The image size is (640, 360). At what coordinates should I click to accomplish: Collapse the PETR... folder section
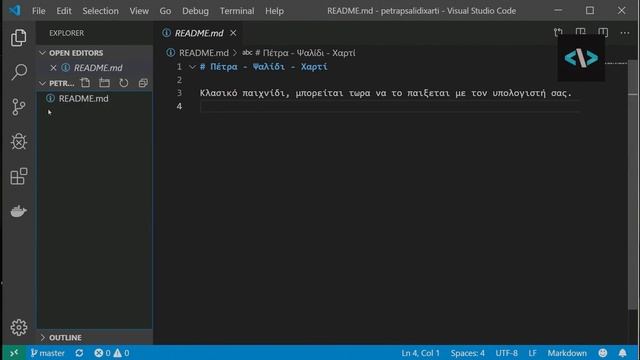(42, 83)
